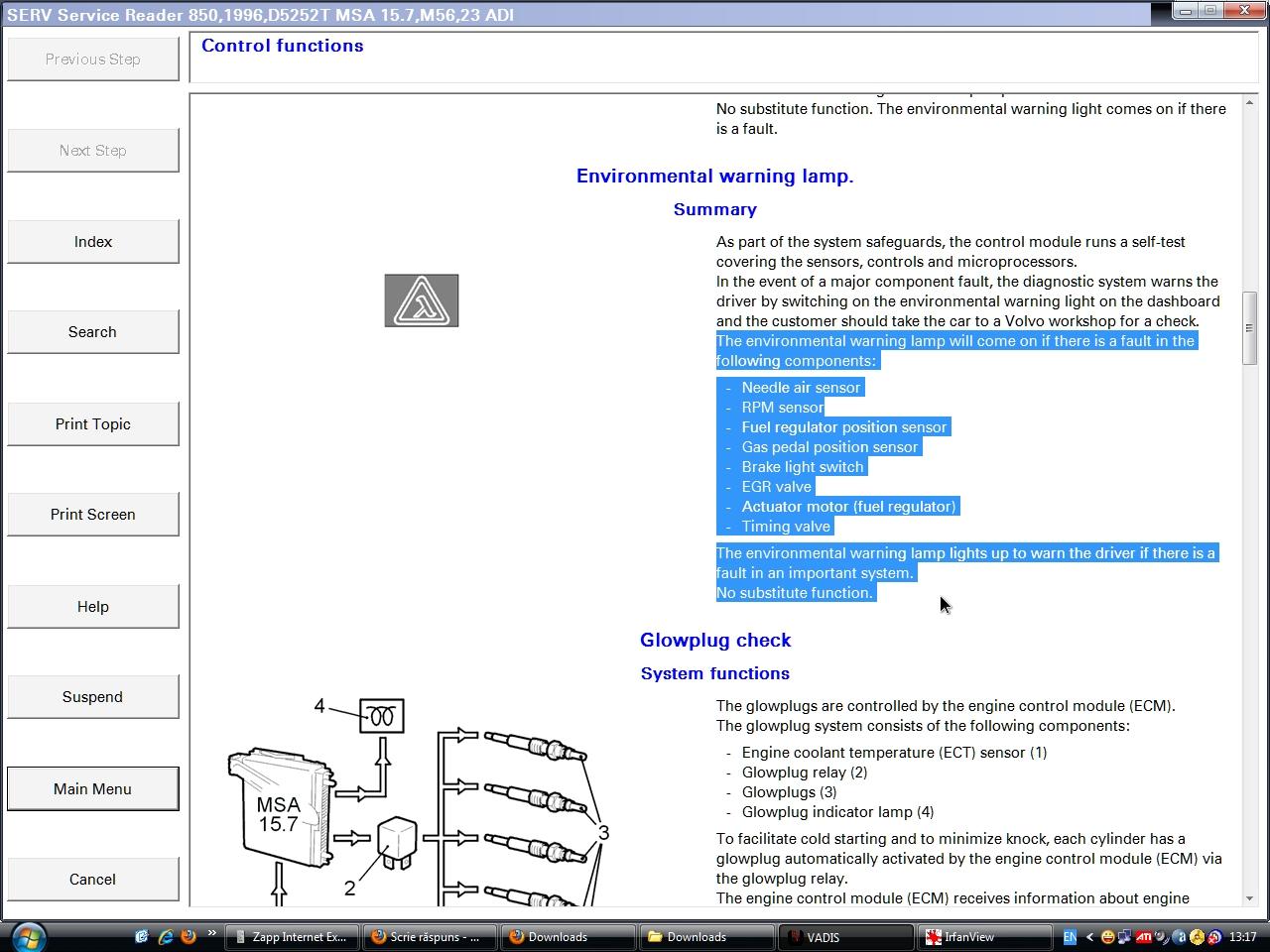Click 'Actuator motor (fuel regulator)' list item
The image size is (1270, 952).
(848, 507)
